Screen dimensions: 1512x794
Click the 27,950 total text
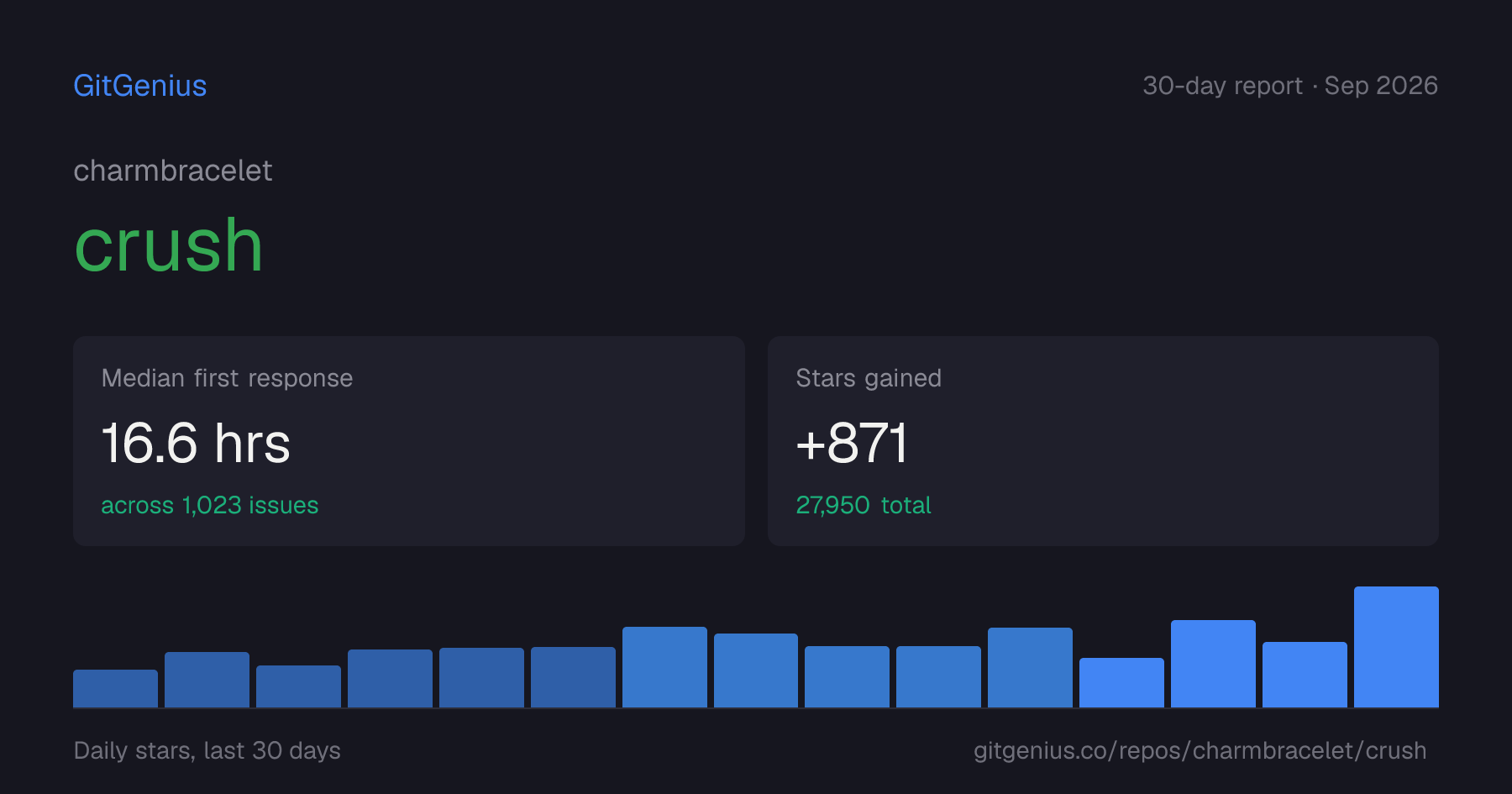[863, 505]
